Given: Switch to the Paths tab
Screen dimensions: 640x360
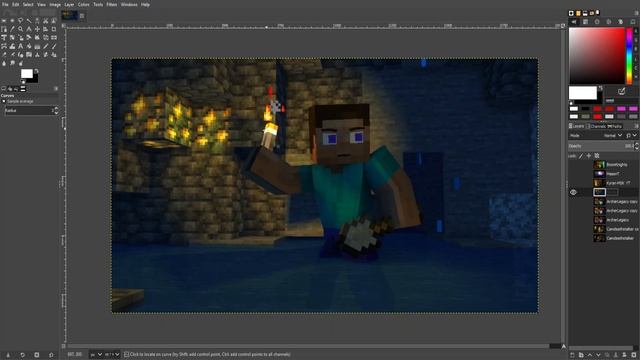Looking at the screenshot, I should coord(615,126).
